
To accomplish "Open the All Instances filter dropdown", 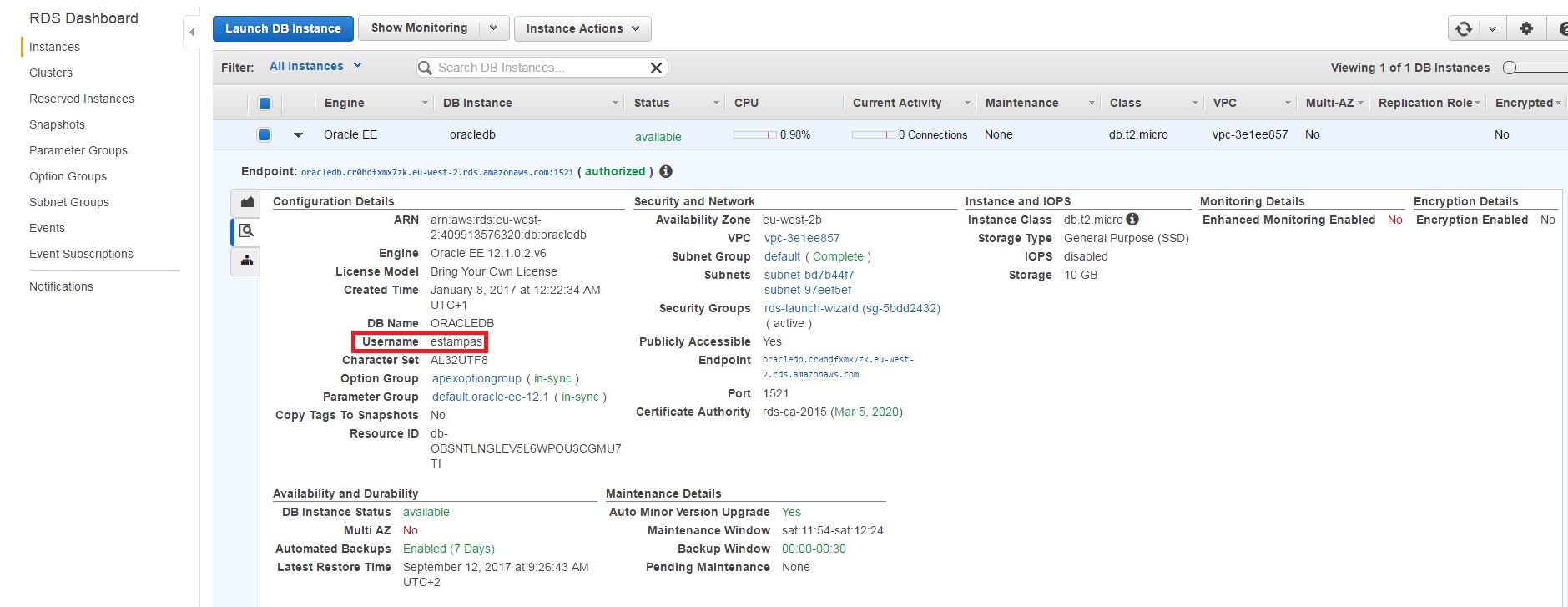I will 315,66.
